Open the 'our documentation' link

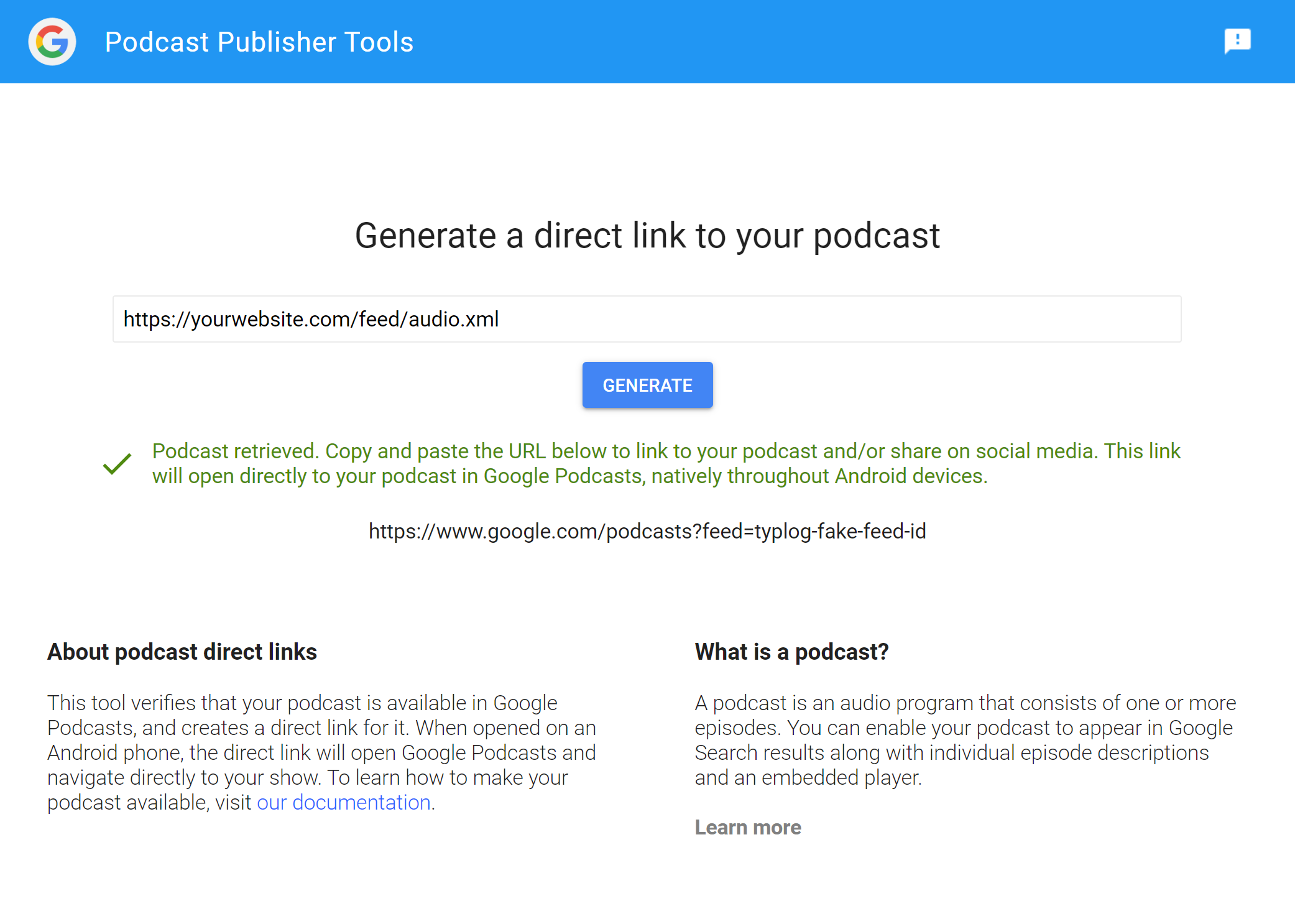pyautogui.click(x=344, y=802)
